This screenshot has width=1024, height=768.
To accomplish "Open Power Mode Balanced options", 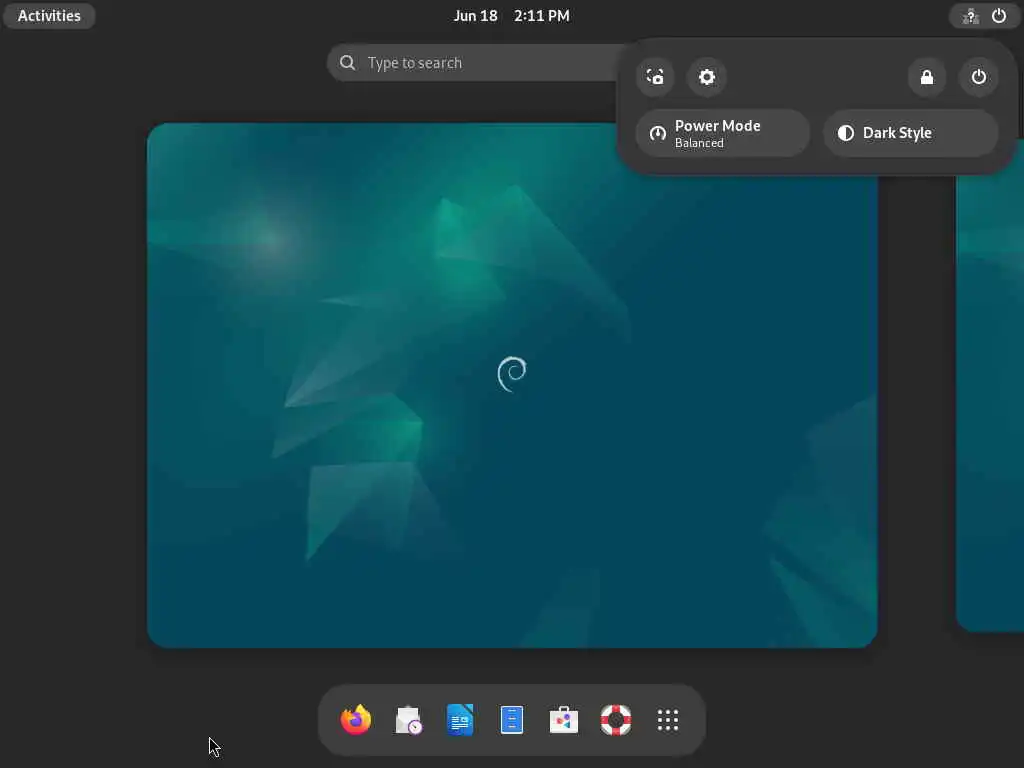I will pos(723,133).
